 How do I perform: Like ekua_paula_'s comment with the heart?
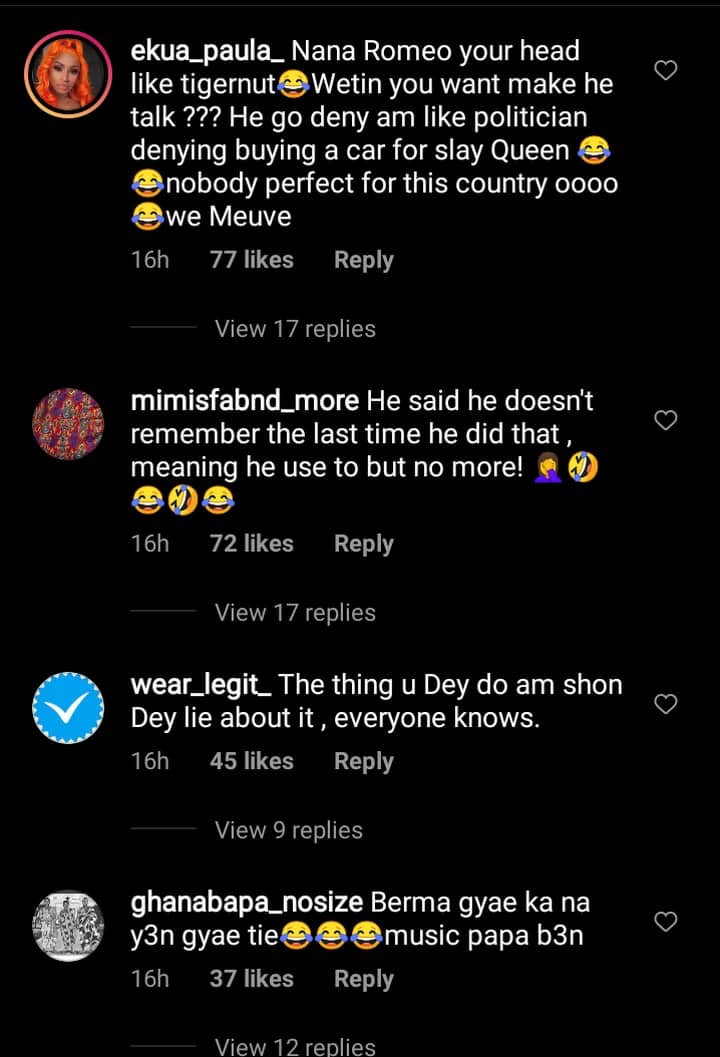pyautogui.click(x=665, y=70)
